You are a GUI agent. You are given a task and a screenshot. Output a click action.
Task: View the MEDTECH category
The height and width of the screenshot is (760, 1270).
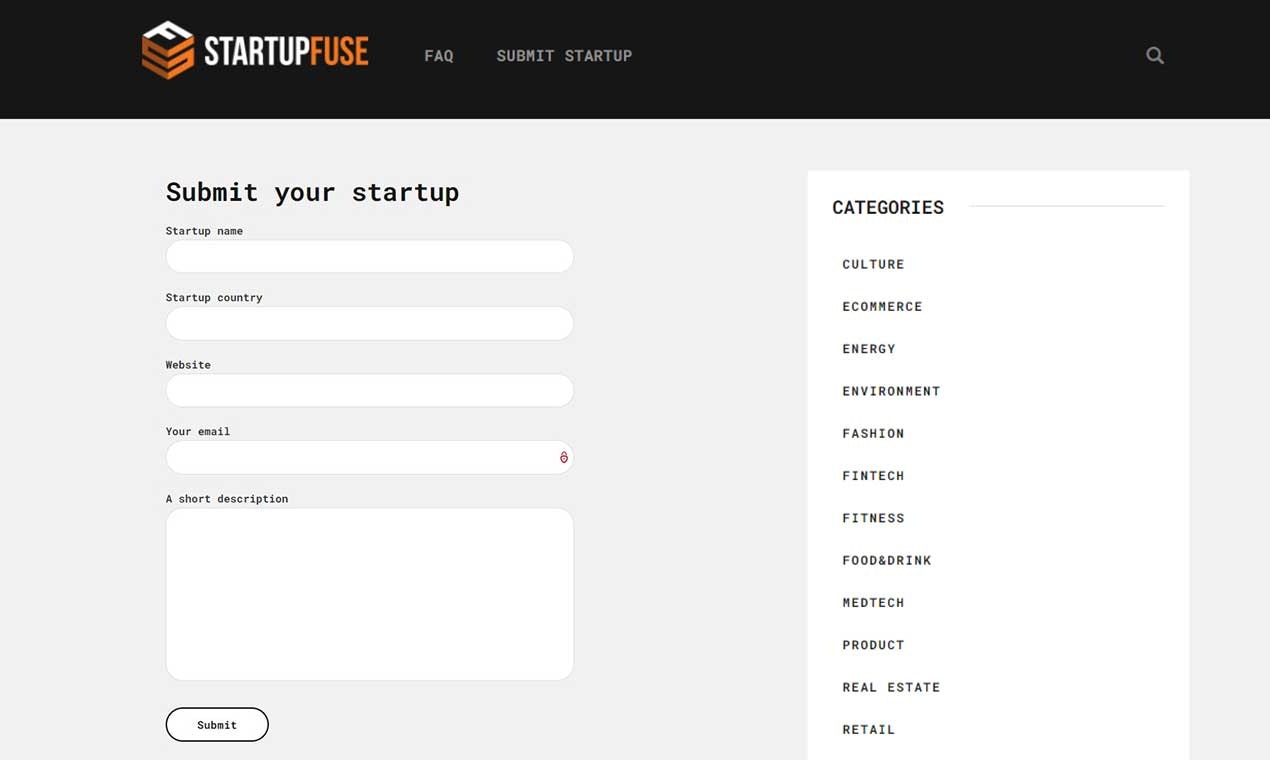[873, 602]
